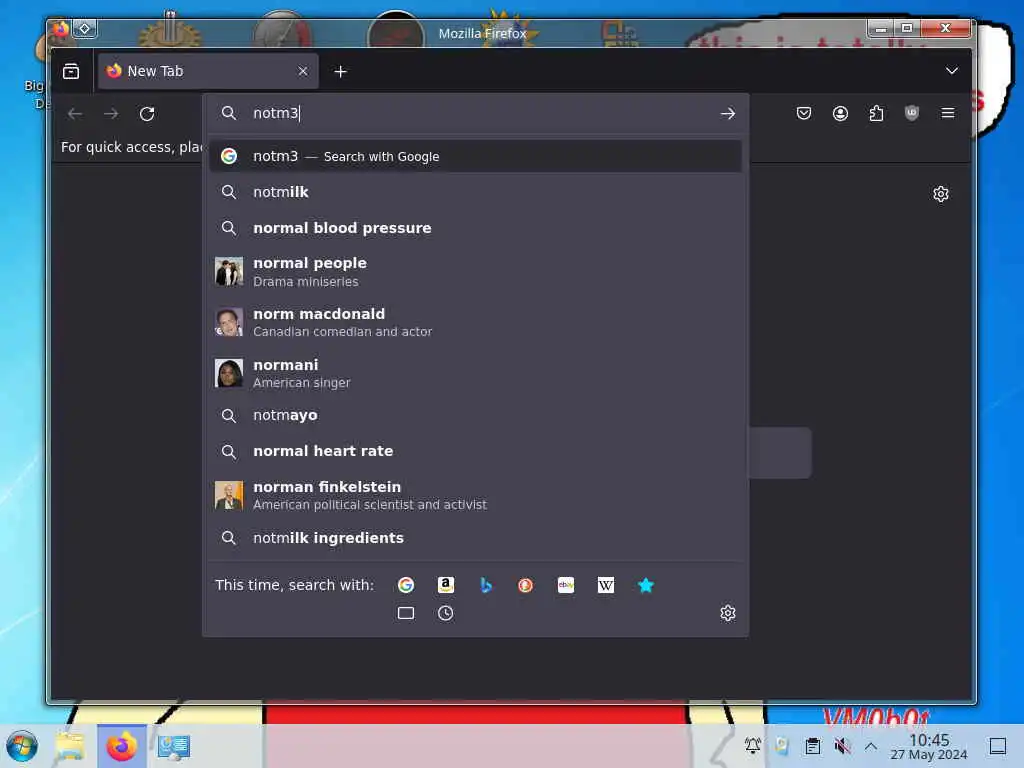Select 'norman finkelstein' suggestion
1024x768 pixels.
[475, 495]
